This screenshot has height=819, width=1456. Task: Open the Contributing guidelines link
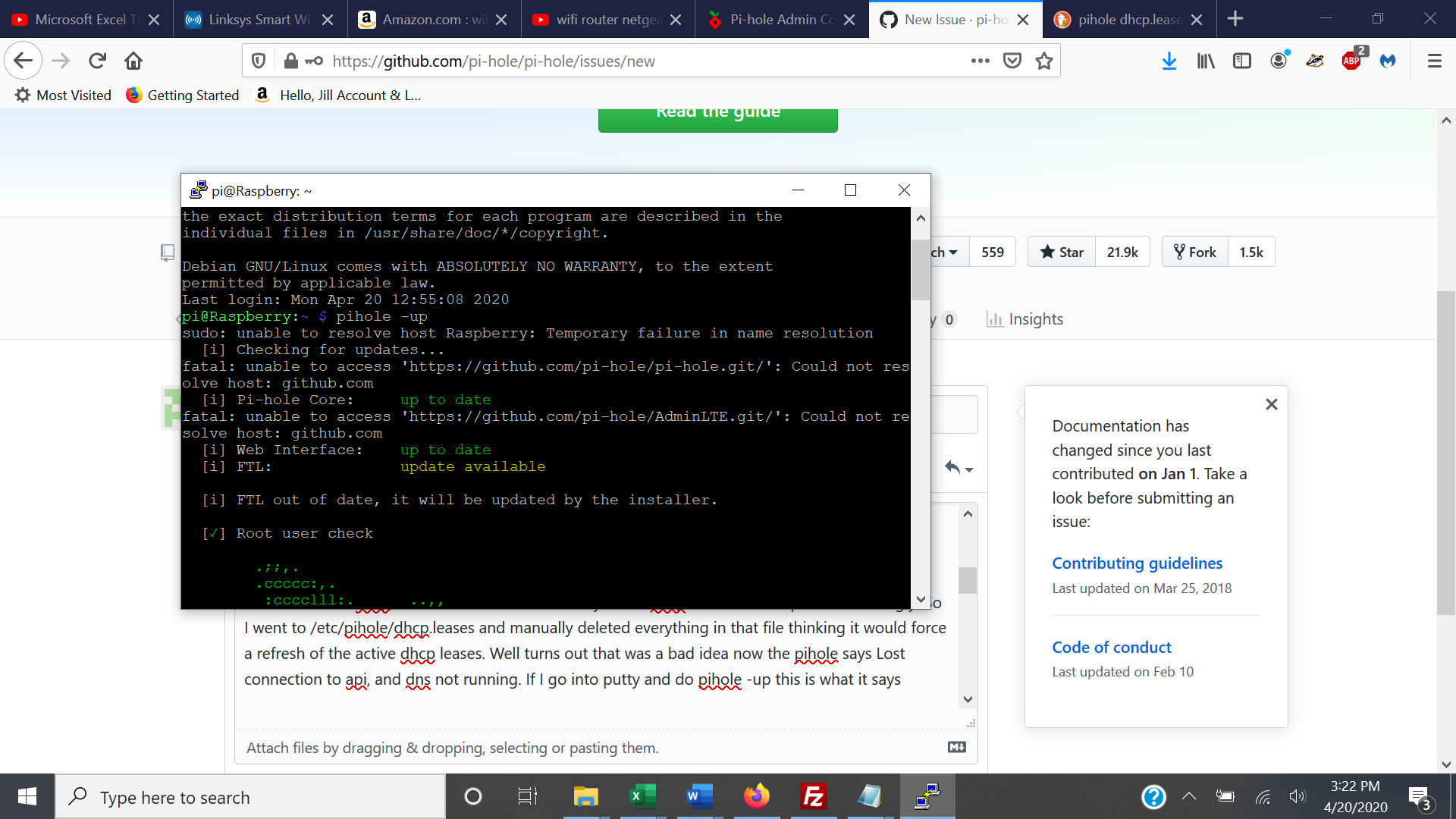coord(1137,563)
